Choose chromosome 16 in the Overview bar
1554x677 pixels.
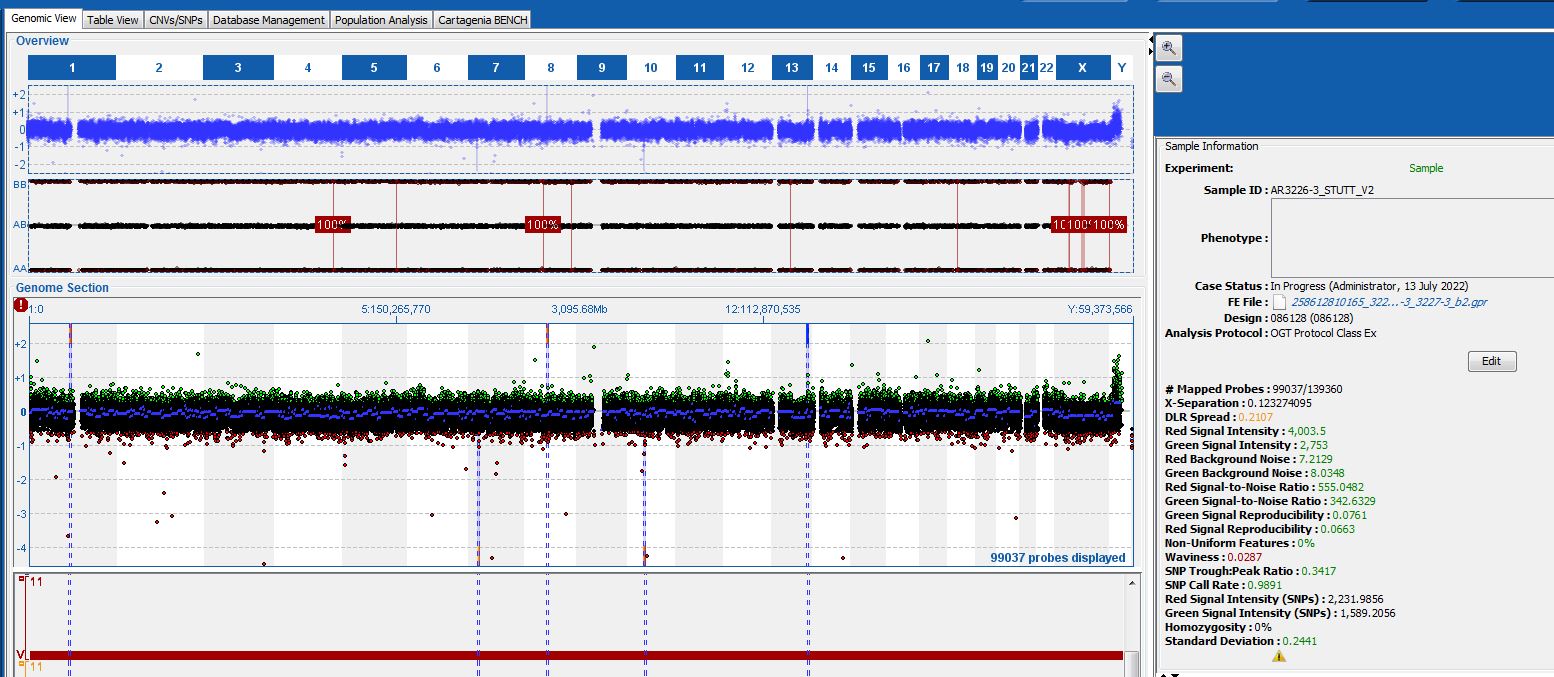[904, 68]
